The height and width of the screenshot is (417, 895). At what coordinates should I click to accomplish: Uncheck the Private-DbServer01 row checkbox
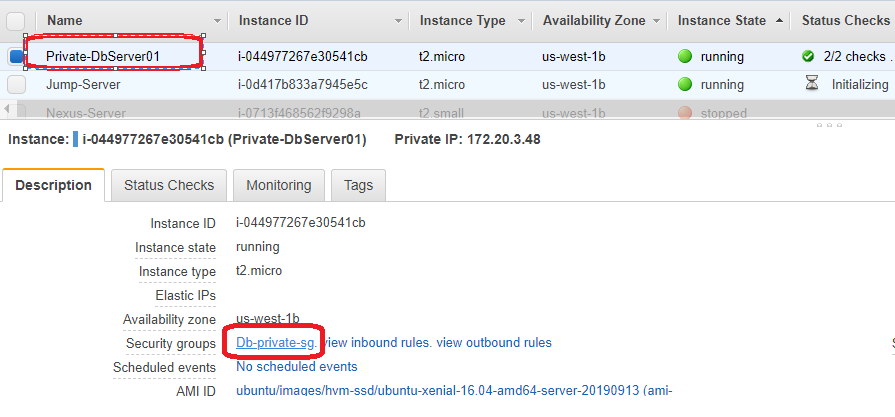[16, 56]
